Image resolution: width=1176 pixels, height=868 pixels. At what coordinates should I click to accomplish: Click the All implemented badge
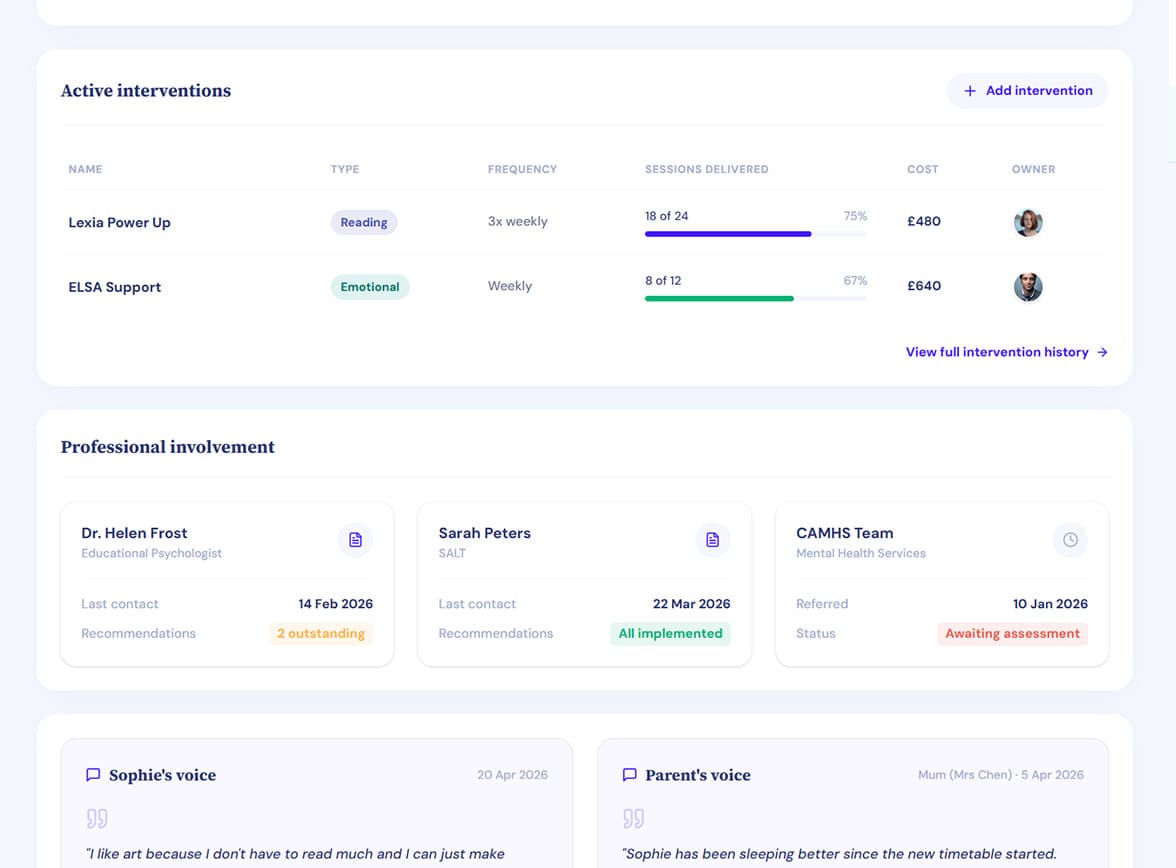click(x=670, y=633)
